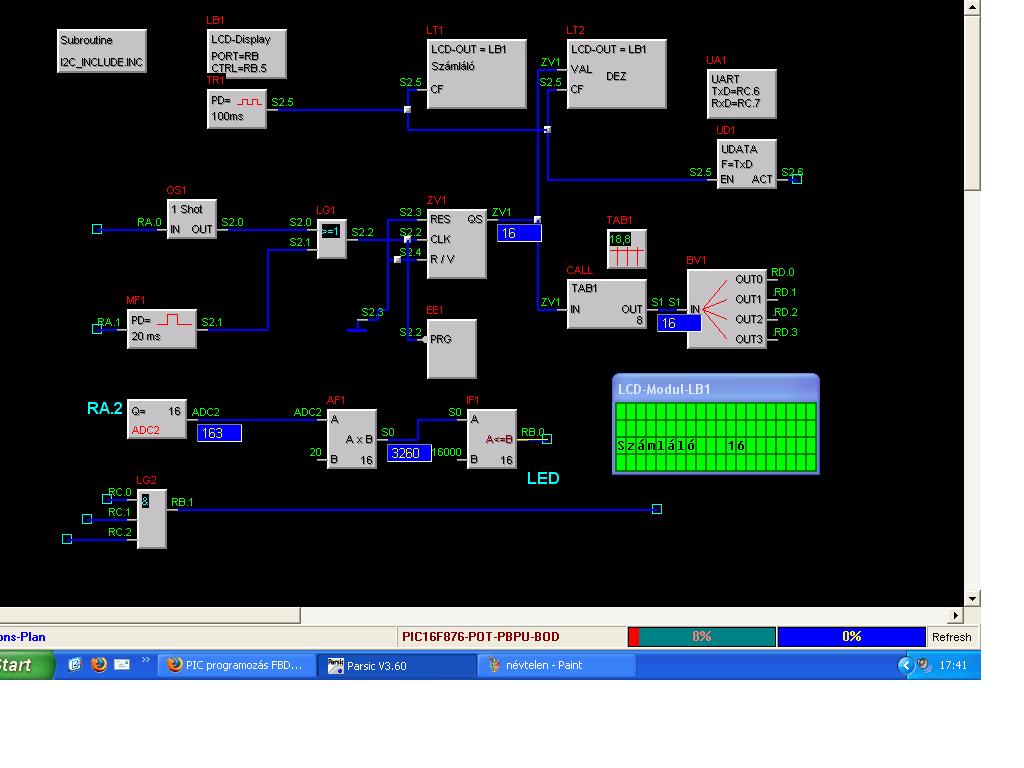The height and width of the screenshot is (768, 1024).
Task: Select the TAB1 table icon
Action: 627,249
